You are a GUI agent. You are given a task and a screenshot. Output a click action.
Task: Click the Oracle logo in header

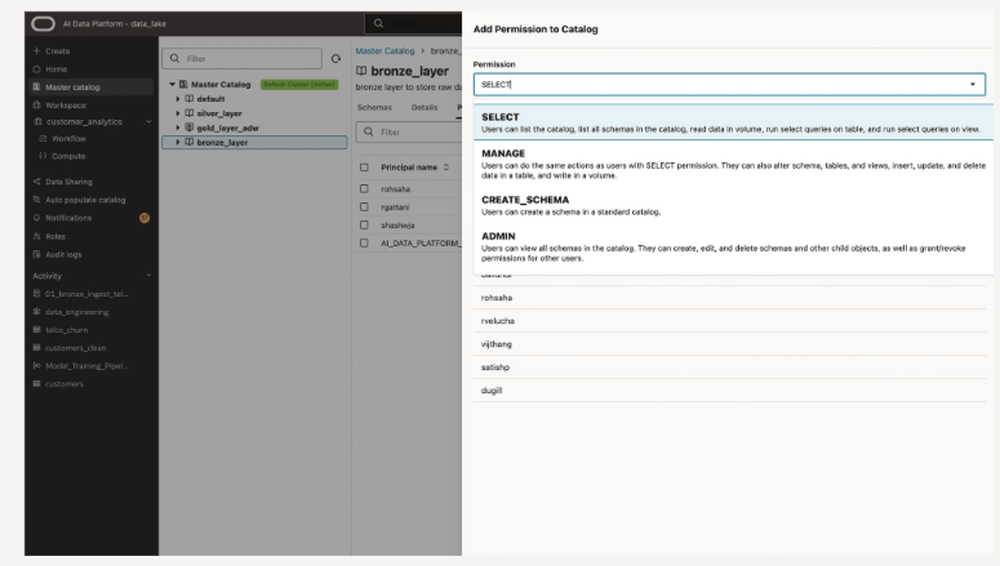(41, 23)
